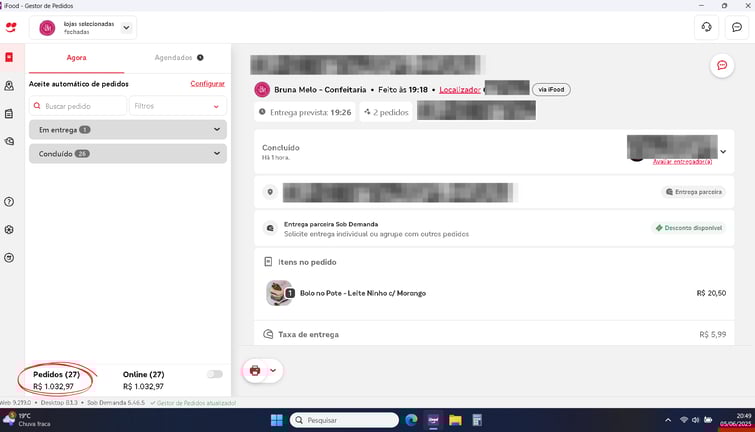Screen dimensions: 755x432
Task: Open the iFood logo home icon
Action: pyautogui.click(x=11, y=27)
